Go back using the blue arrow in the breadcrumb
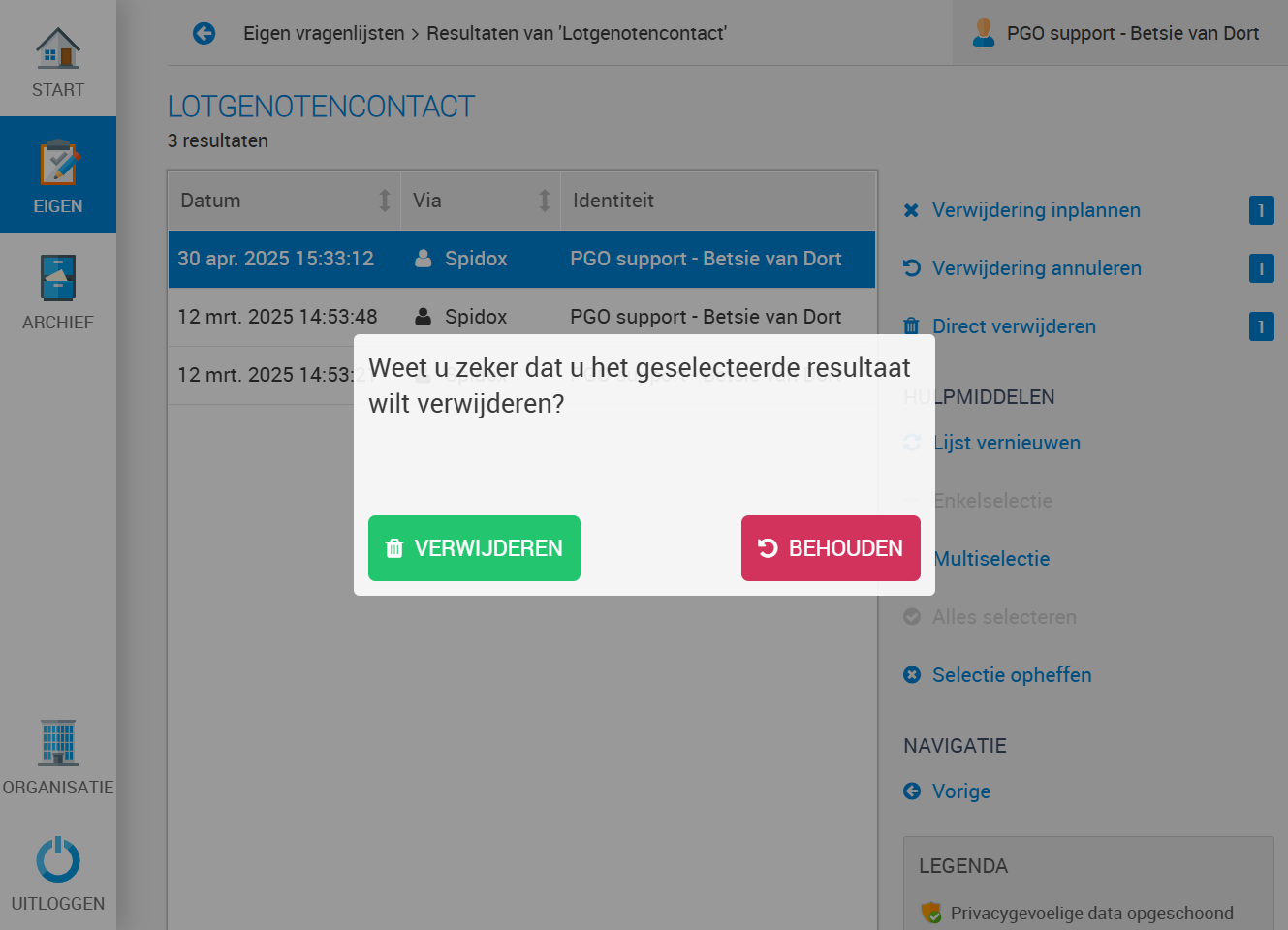This screenshot has width=1288, height=930. pos(204,33)
